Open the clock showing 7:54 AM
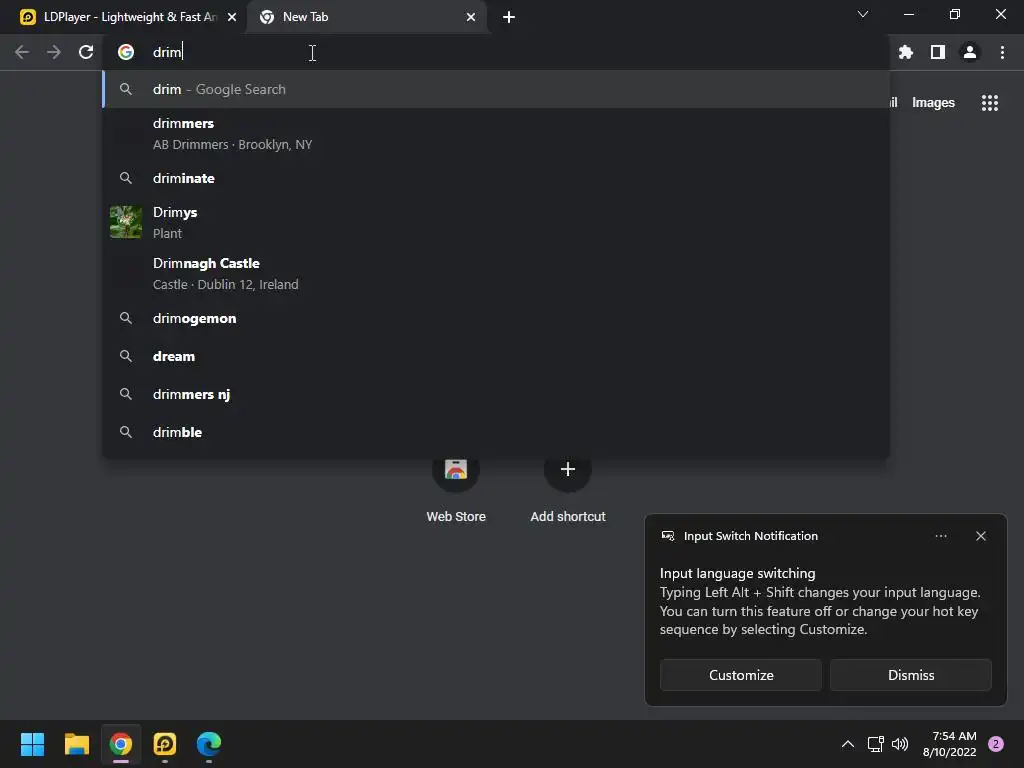 pos(950,744)
